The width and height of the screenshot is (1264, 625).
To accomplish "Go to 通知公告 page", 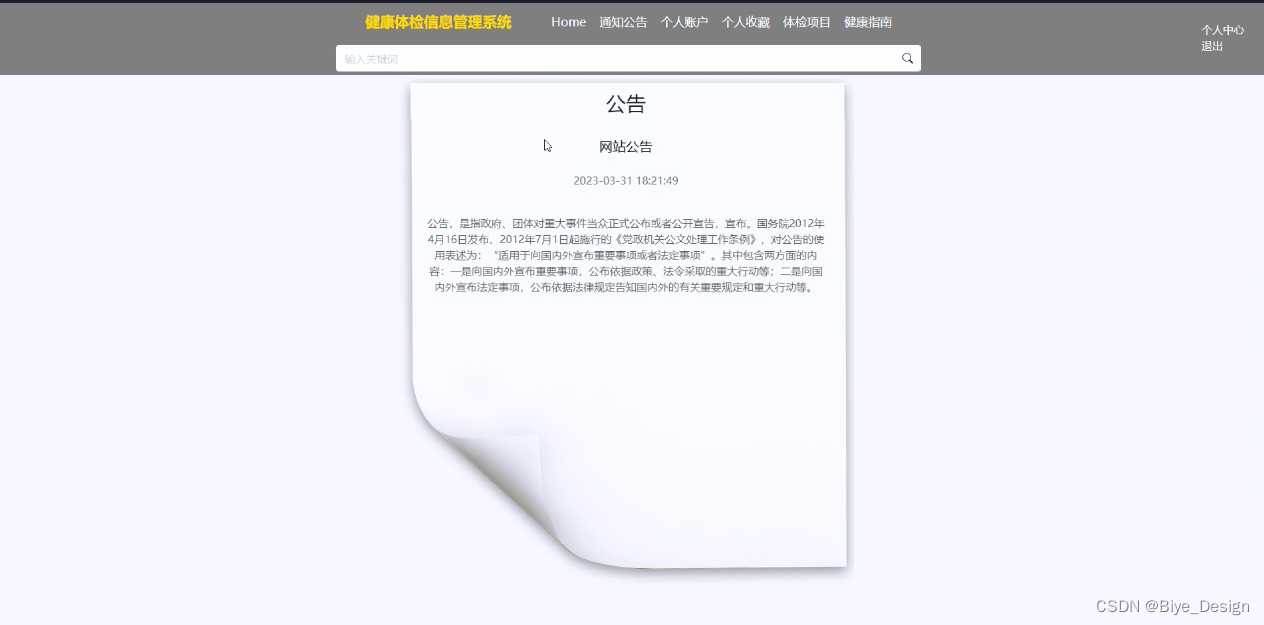I will 623,22.
